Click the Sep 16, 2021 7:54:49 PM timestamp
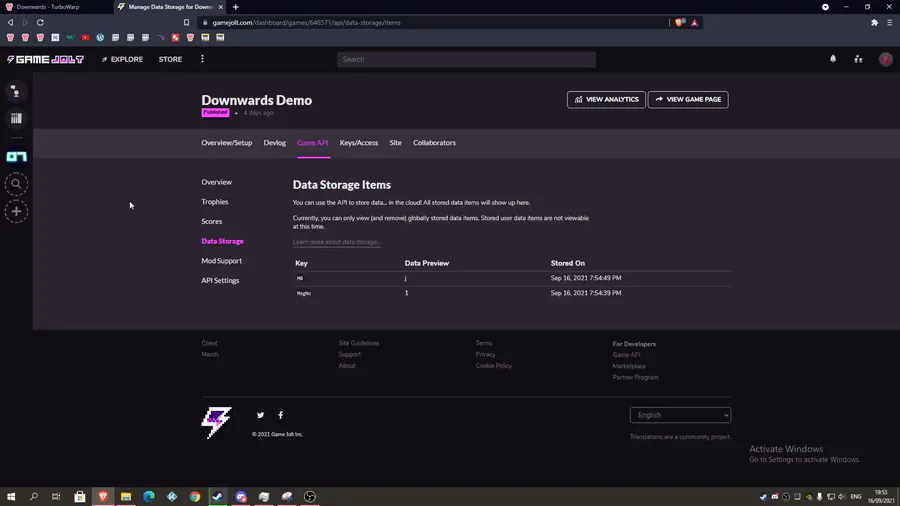The width and height of the screenshot is (900, 506). 586,278
